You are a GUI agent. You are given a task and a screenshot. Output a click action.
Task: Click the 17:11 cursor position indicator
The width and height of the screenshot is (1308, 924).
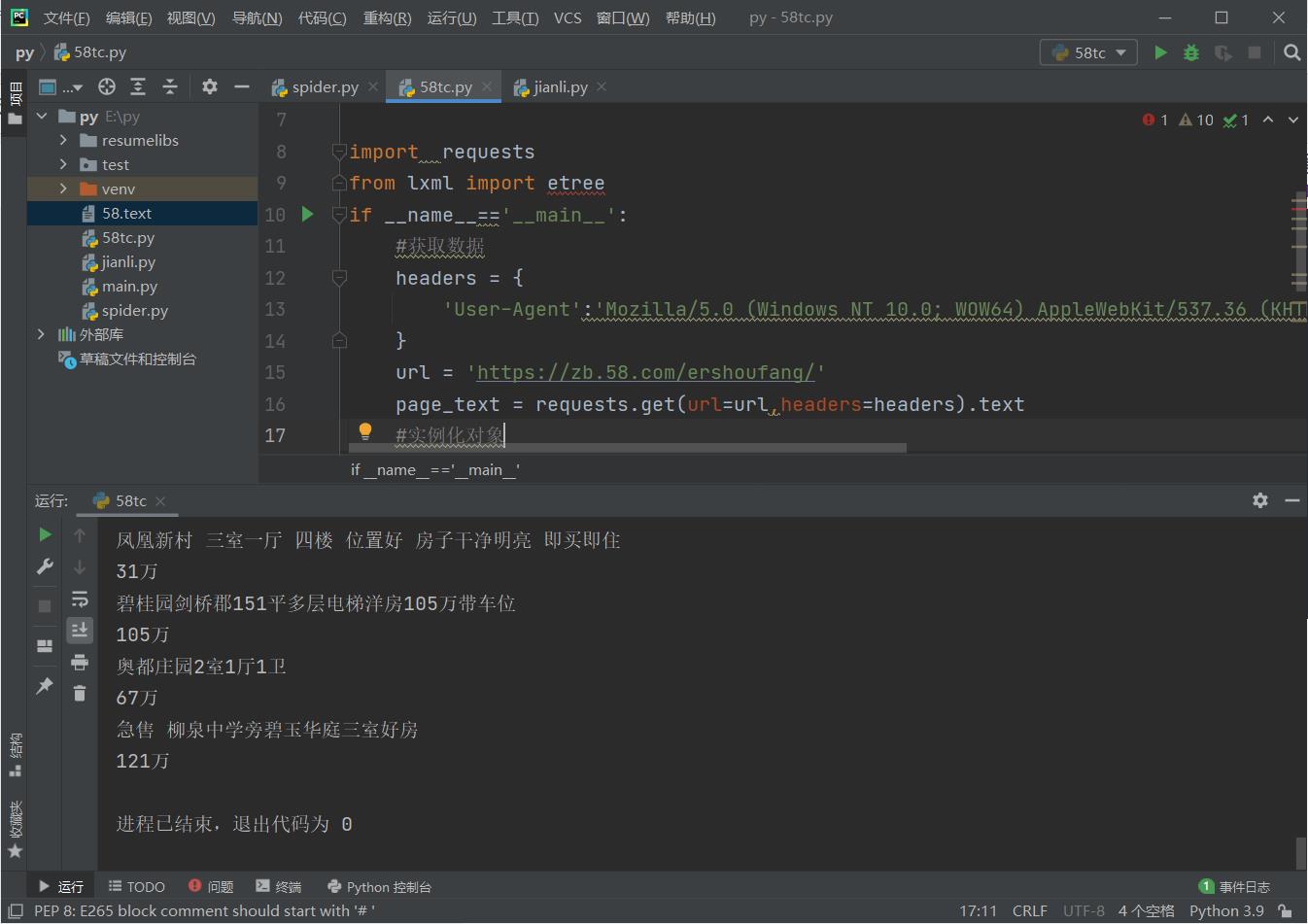978,910
